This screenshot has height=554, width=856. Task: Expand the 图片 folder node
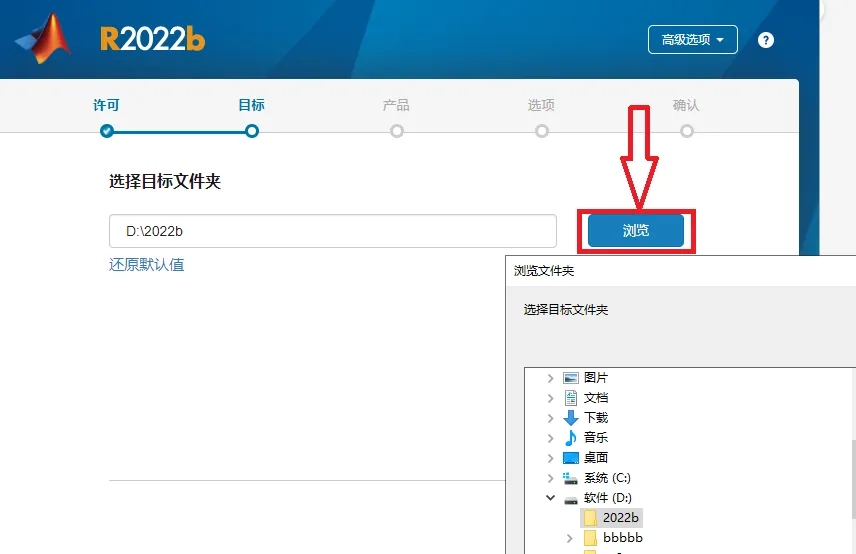click(550, 378)
